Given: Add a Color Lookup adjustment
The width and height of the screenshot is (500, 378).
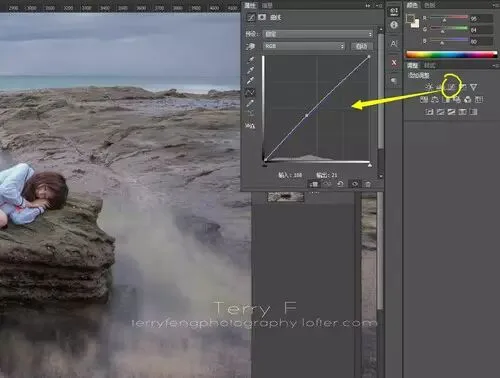Looking at the screenshot, I should click(x=479, y=99).
